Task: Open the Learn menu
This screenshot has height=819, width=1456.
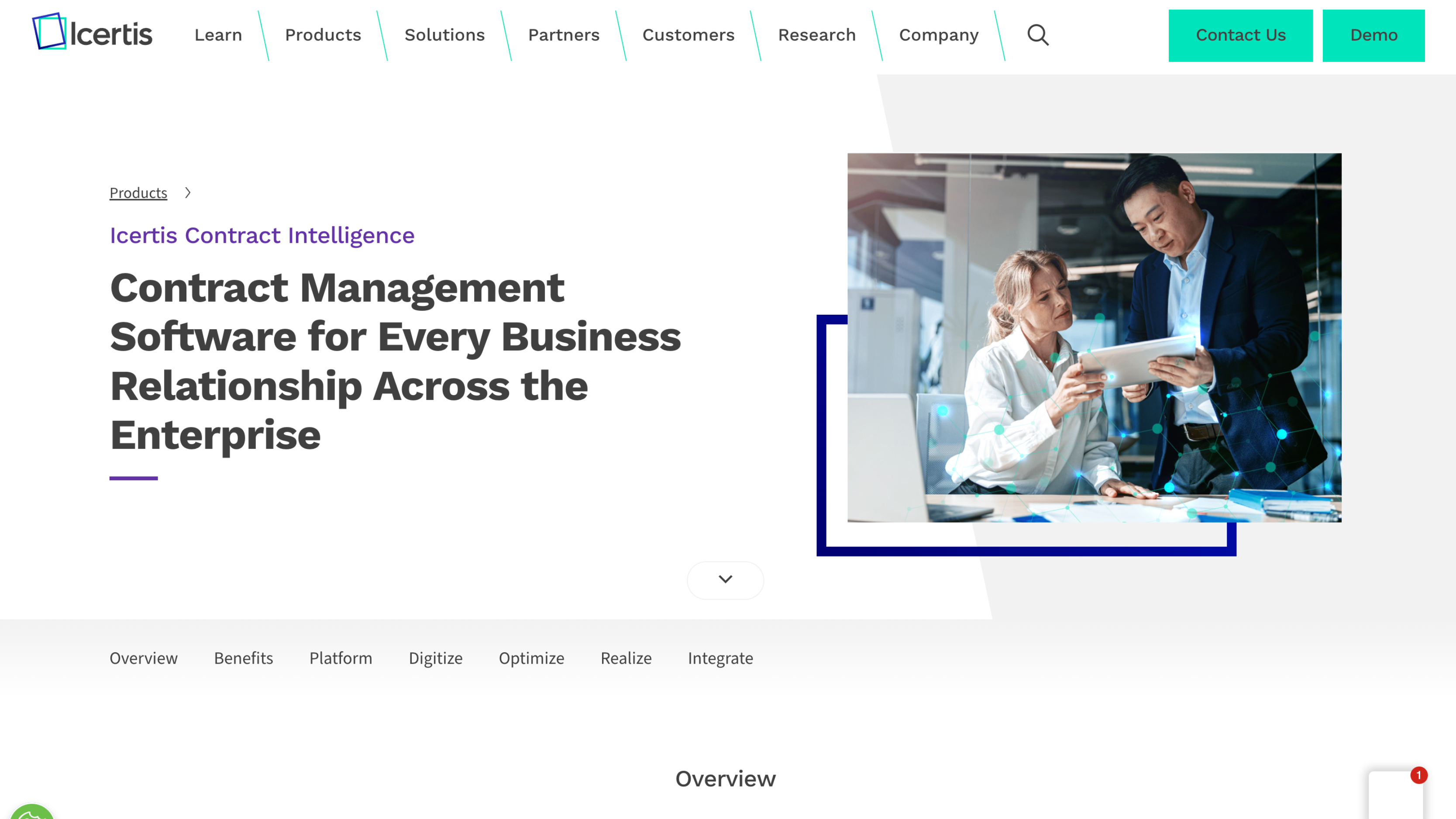Action: [x=218, y=35]
